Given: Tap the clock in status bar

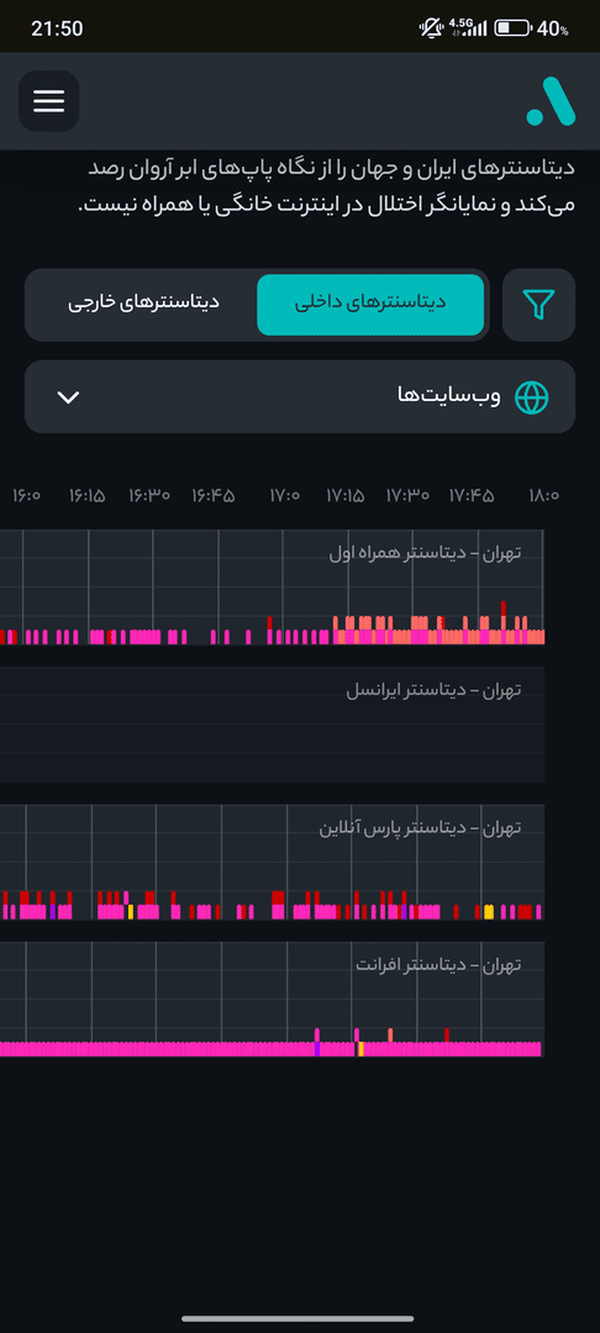Looking at the screenshot, I should click(57, 28).
